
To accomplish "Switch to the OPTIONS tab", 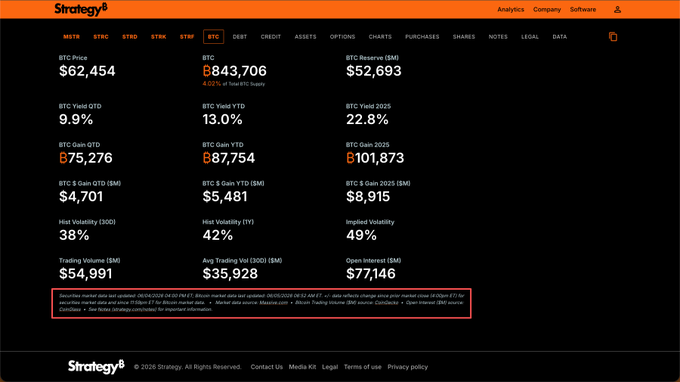I will pyautogui.click(x=343, y=37).
